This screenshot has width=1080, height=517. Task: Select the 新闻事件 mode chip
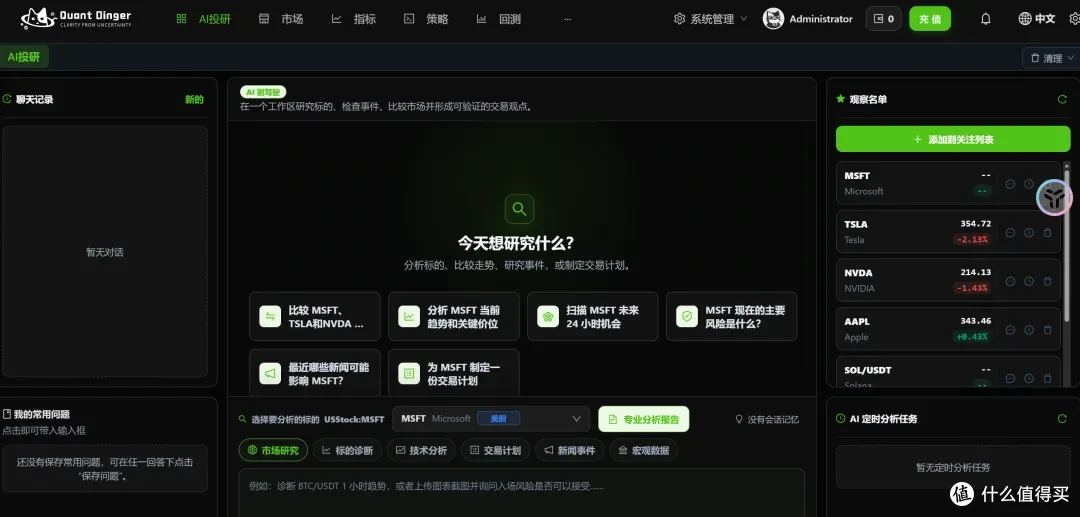tap(570, 450)
